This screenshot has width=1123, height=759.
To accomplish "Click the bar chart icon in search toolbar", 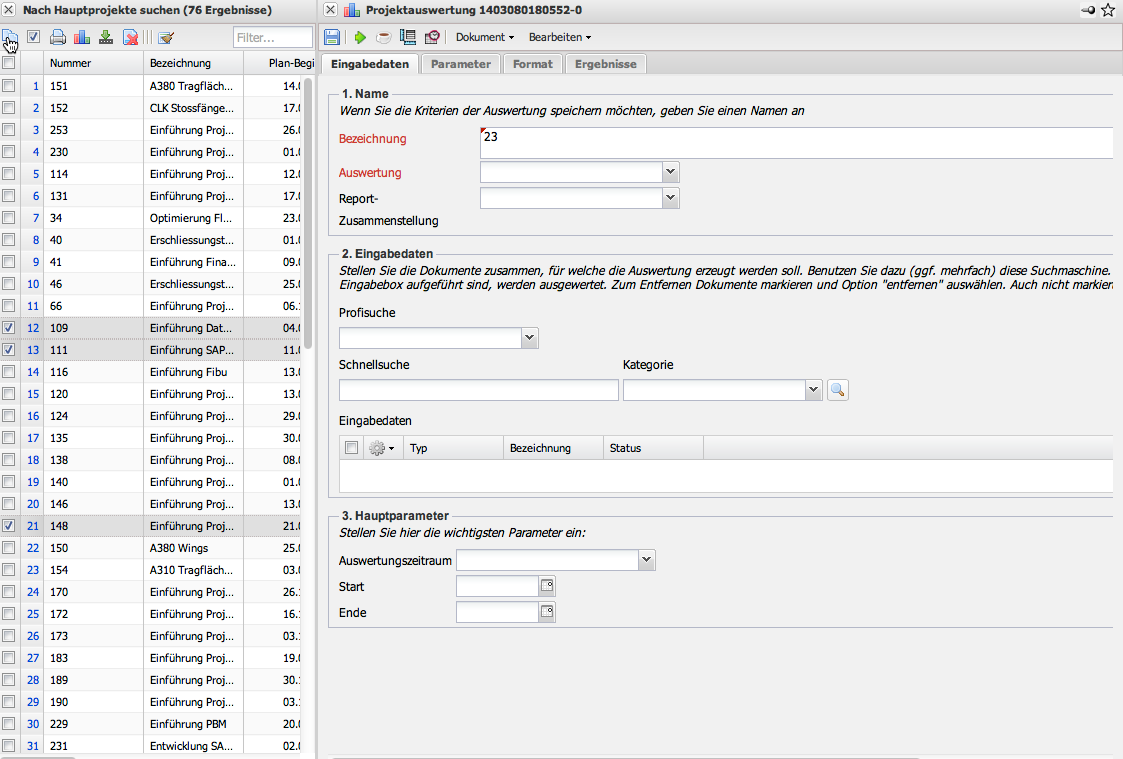I will click(x=82, y=38).
